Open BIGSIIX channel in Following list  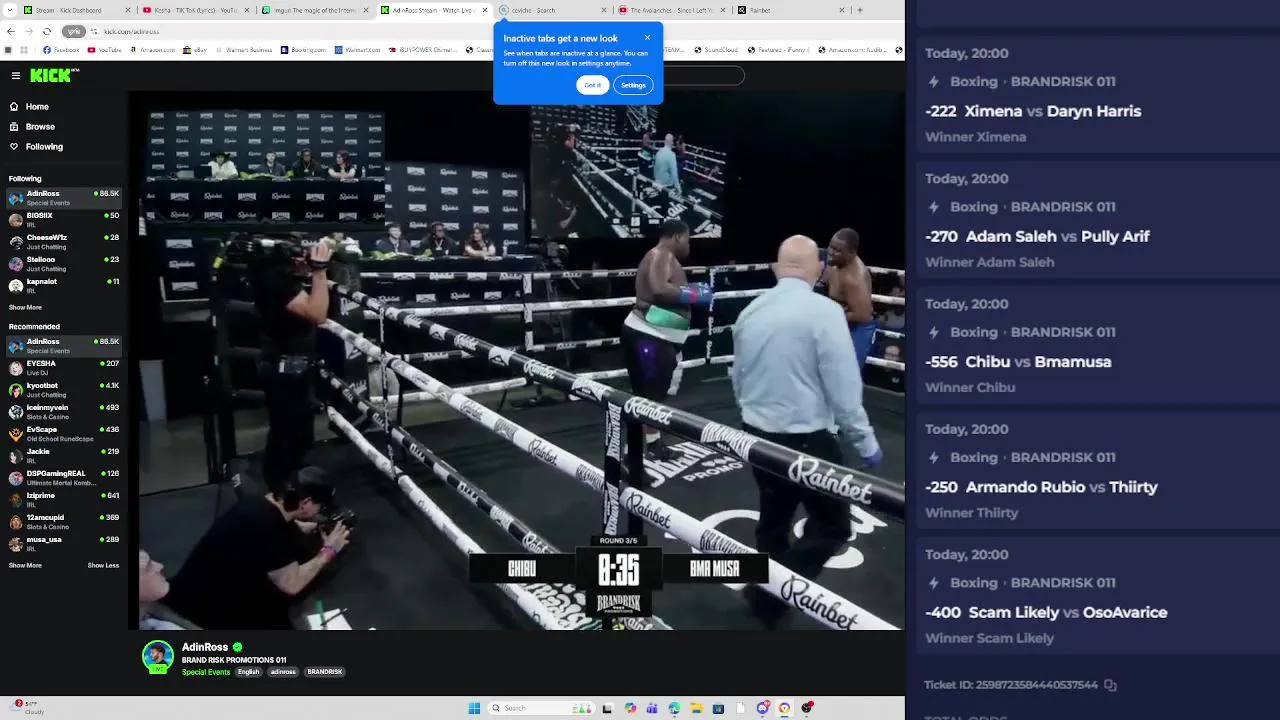(64, 220)
